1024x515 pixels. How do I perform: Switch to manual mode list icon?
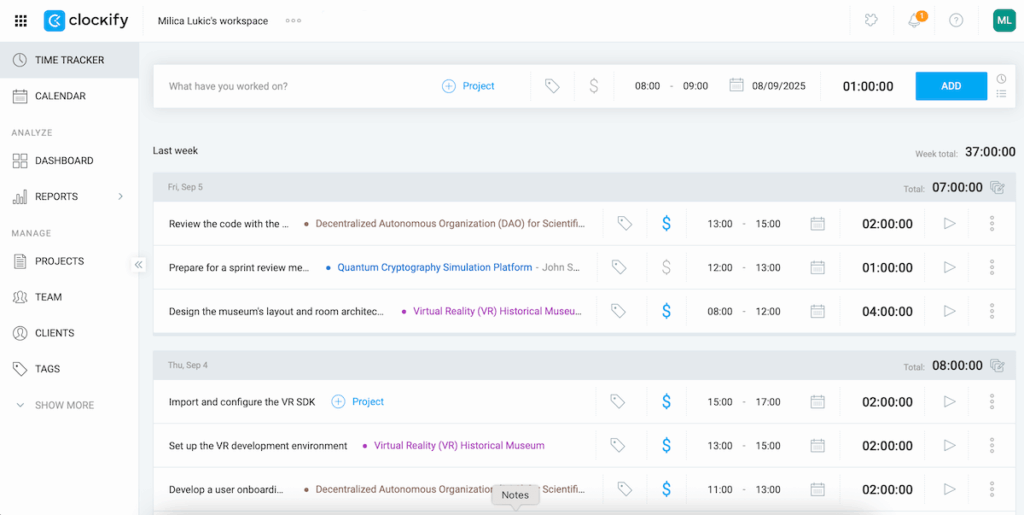point(1001,94)
